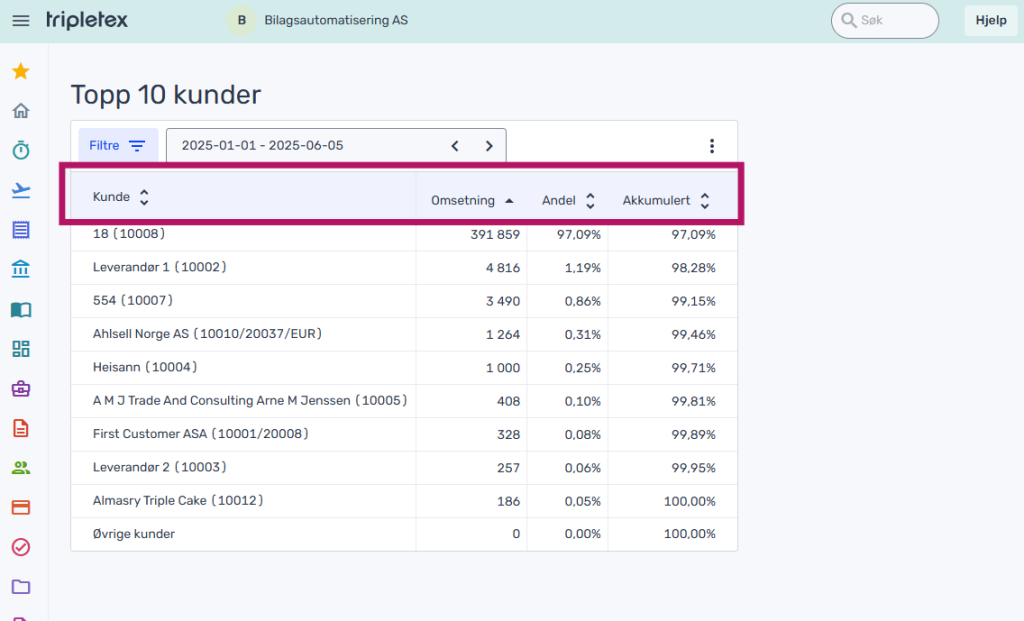Open the Filtre filter panel
This screenshot has width=1024, height=621.
[118, 145]
